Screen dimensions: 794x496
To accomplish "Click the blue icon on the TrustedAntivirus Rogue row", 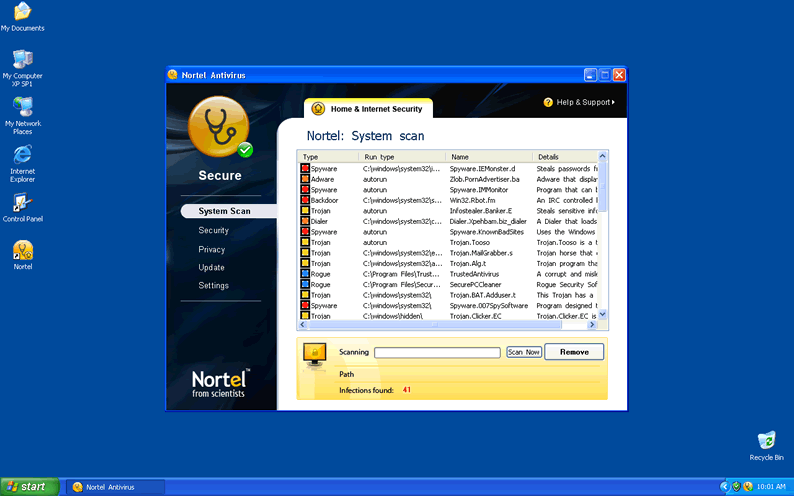I will (x=305, y=274).
